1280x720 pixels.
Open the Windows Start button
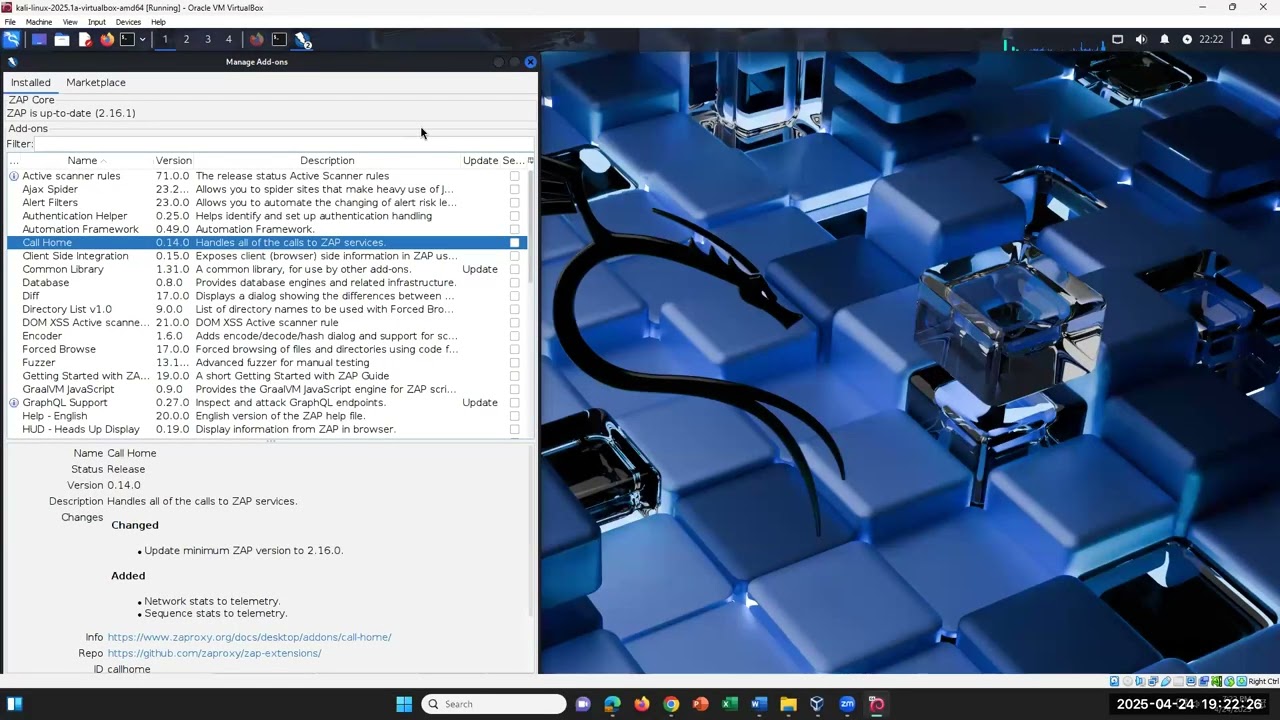[x=404, y=704]
